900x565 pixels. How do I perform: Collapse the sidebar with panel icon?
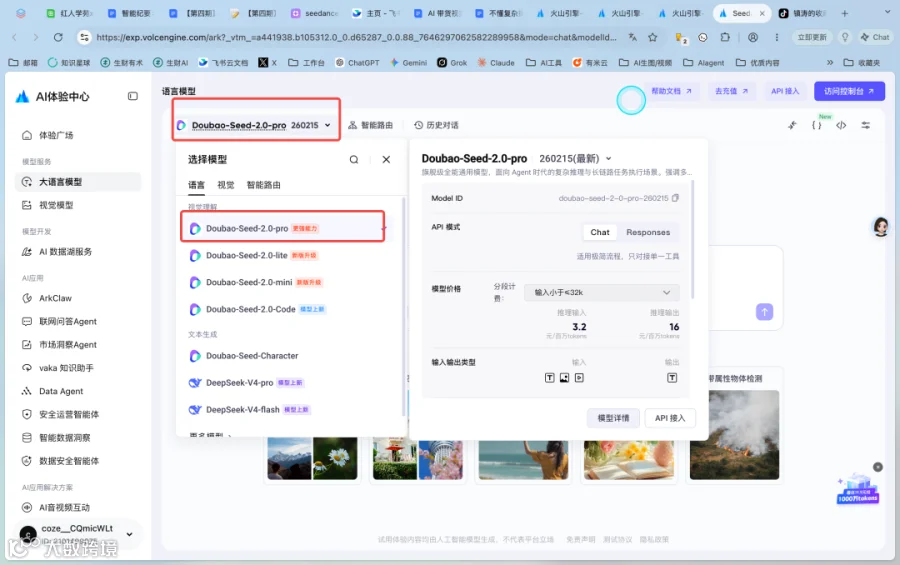pos(133,96)
